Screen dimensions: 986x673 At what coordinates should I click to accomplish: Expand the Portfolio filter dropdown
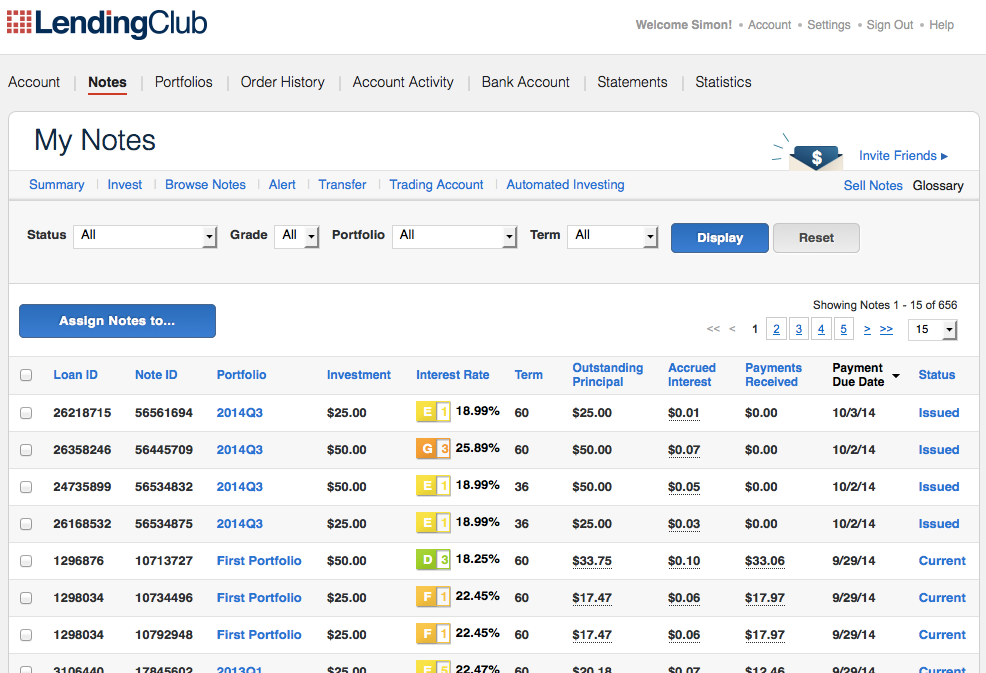tap(454, 236)
